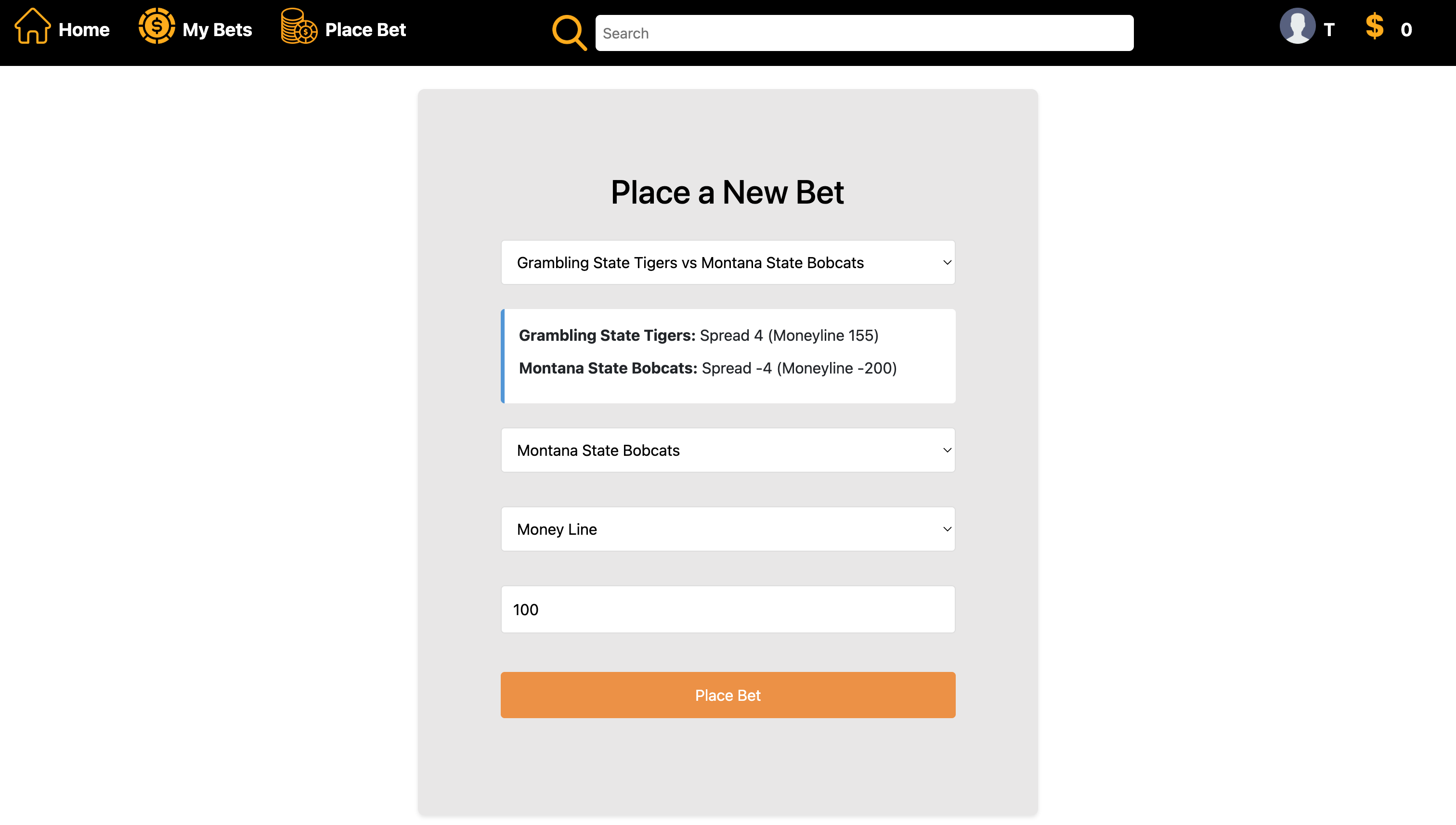This screenshot has height=825, width=1456.
Task: Select My Bets from the navigation bar
Action: tap(217, 29)
